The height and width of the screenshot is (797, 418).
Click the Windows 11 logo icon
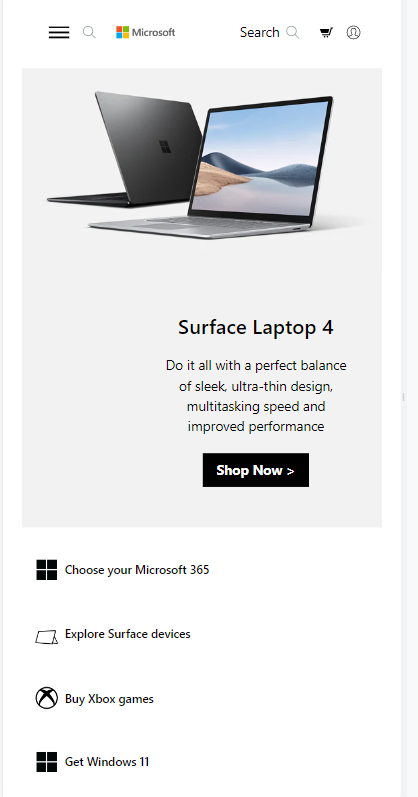point(47,762)
